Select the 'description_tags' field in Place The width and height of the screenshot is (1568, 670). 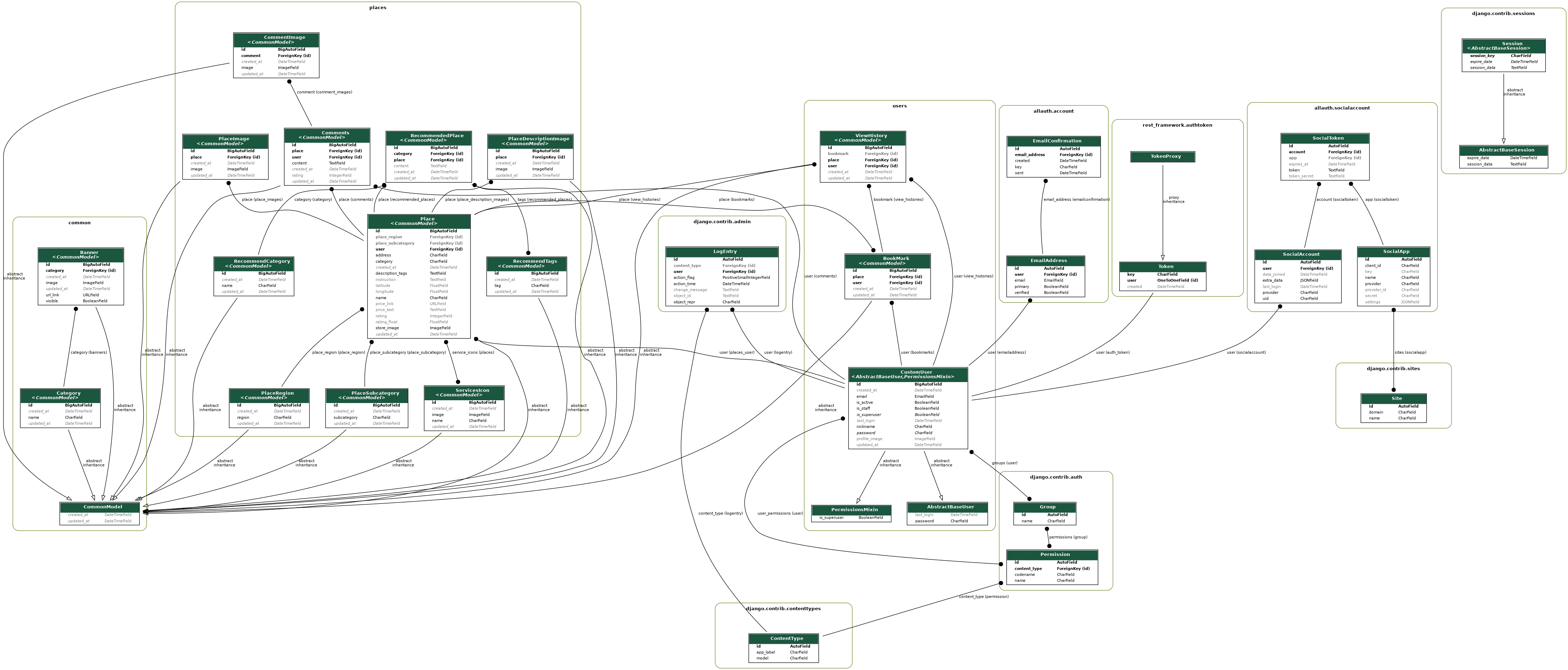click(x=391, y=274)
